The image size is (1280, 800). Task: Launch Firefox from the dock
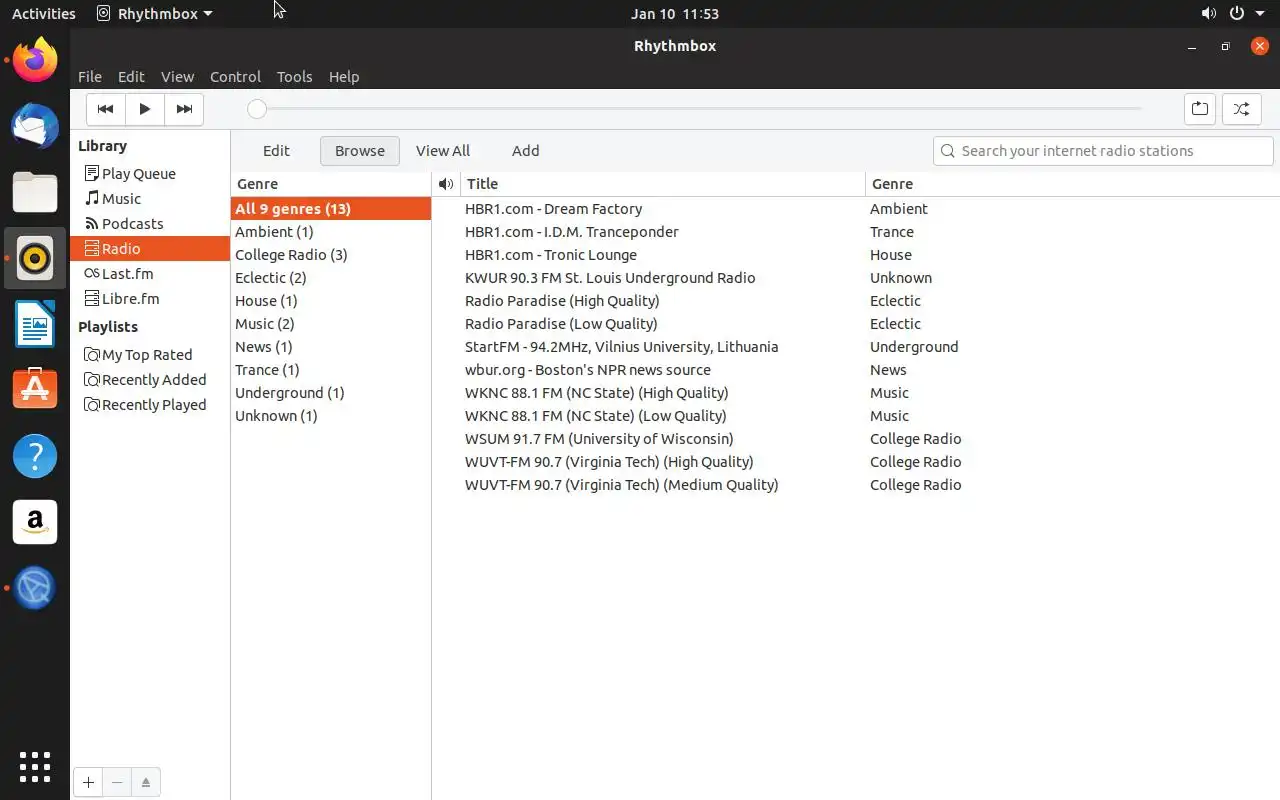tap(35, 60)
